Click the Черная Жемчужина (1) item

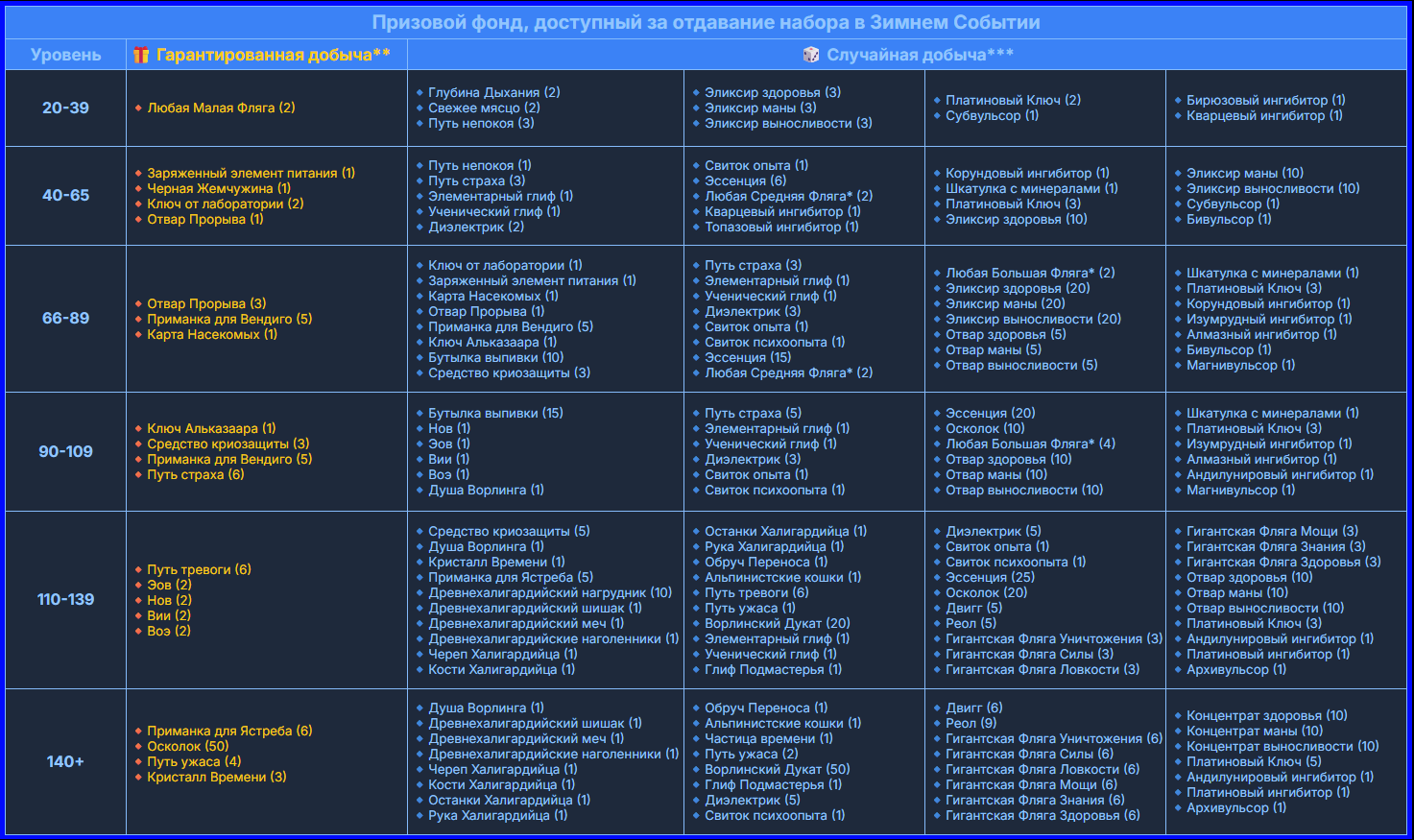point(218,189)
